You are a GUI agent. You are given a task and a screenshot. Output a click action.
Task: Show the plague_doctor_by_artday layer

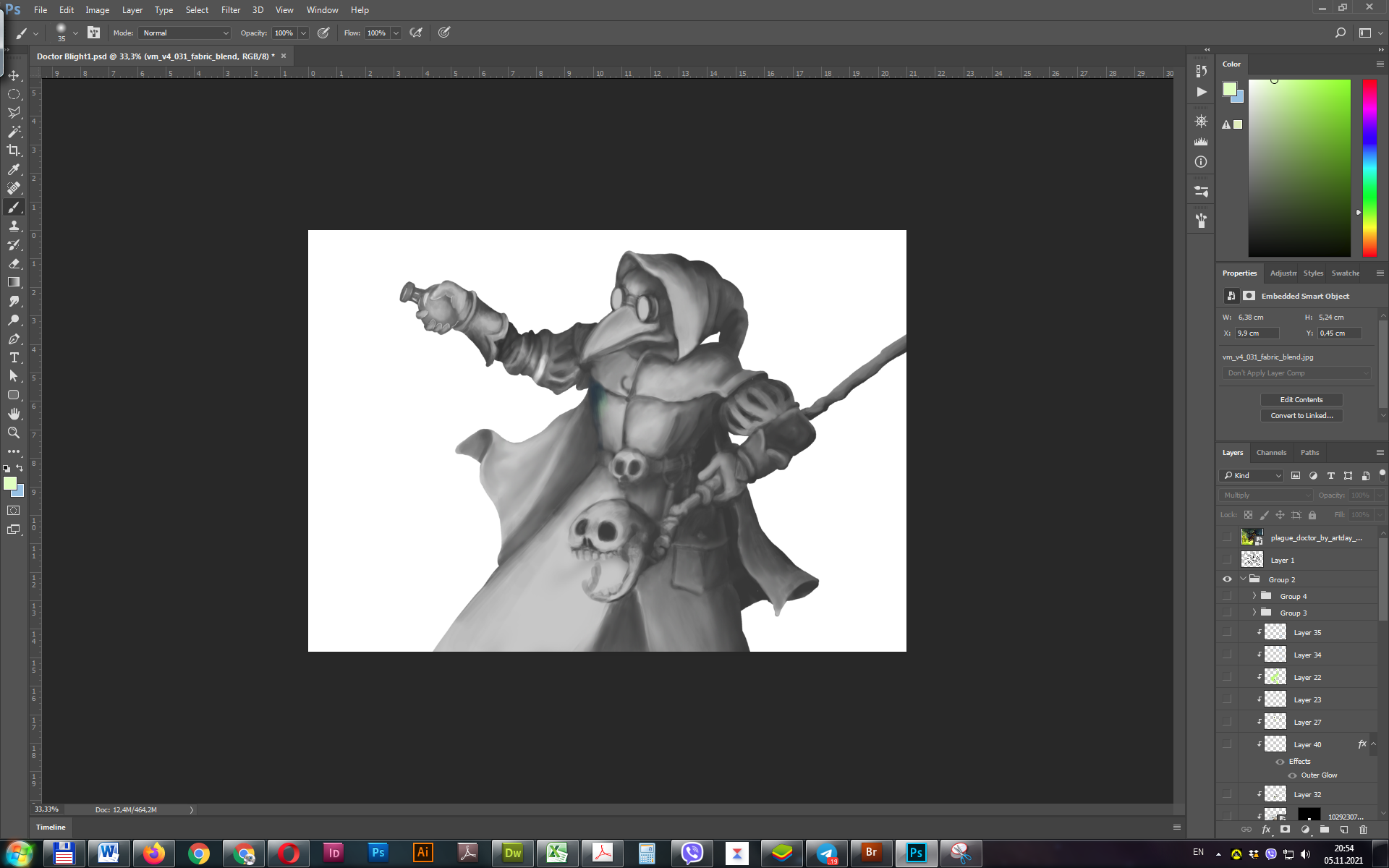pos(1227,537)
